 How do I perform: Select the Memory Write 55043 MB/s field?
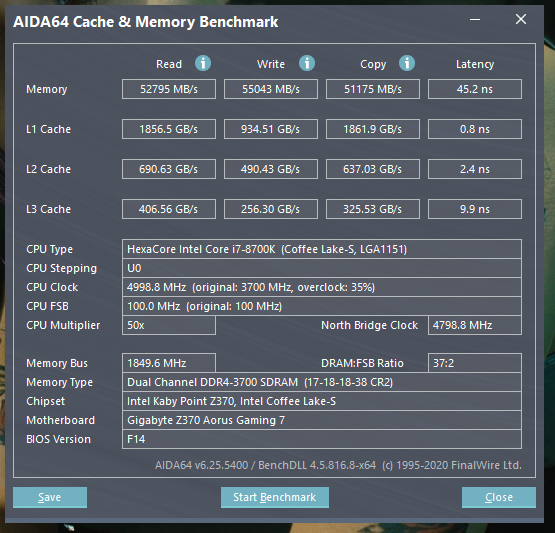point(271,89)
